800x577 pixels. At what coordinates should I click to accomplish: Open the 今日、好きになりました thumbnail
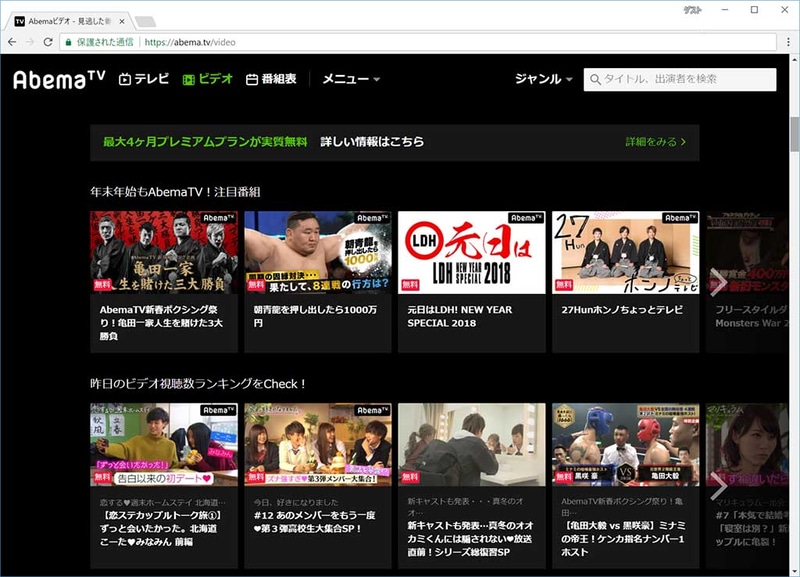click(318, 444)
